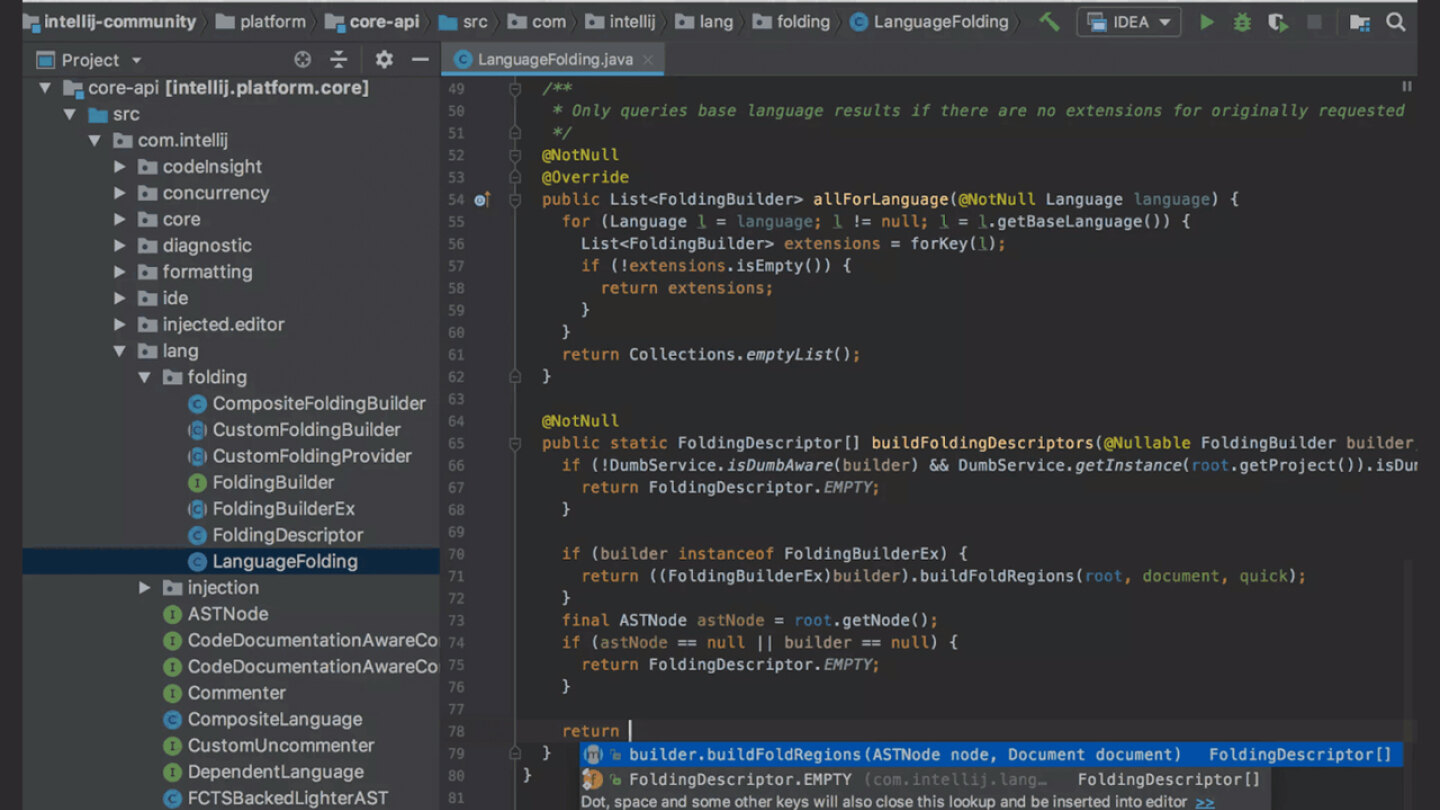Expand the diagnostic package

click(120, 246)
